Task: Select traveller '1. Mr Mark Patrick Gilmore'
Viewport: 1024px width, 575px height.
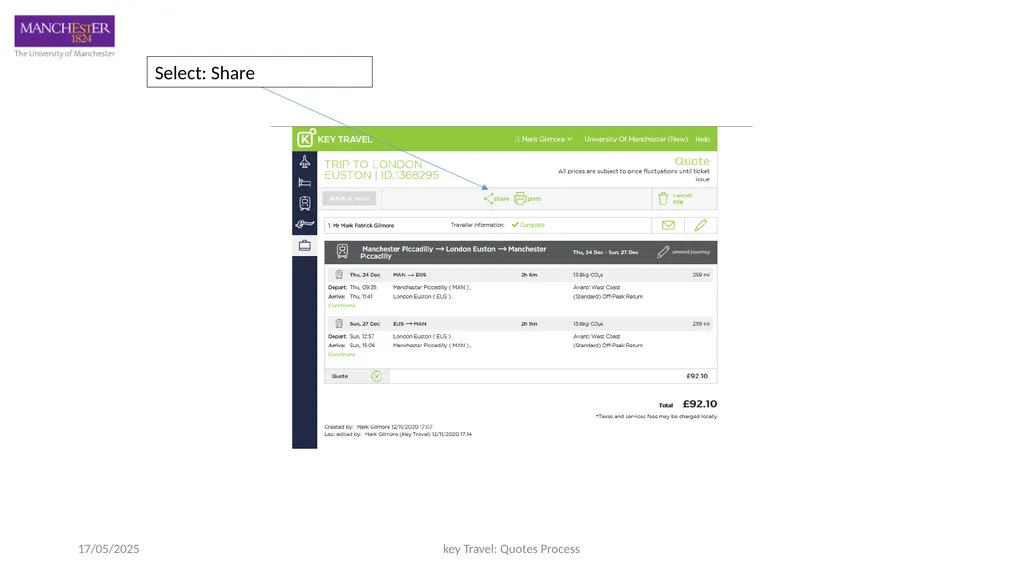Action: (361, 225)
